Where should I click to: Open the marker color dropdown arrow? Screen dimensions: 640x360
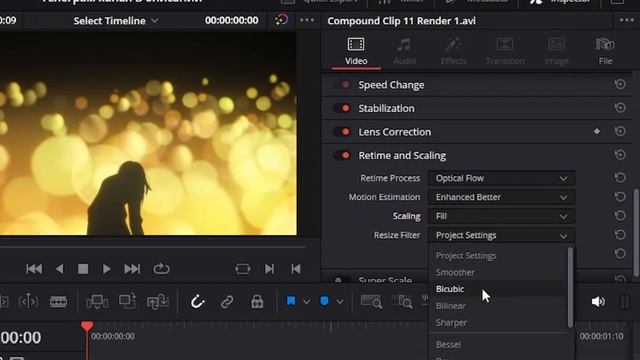[340, 302]
